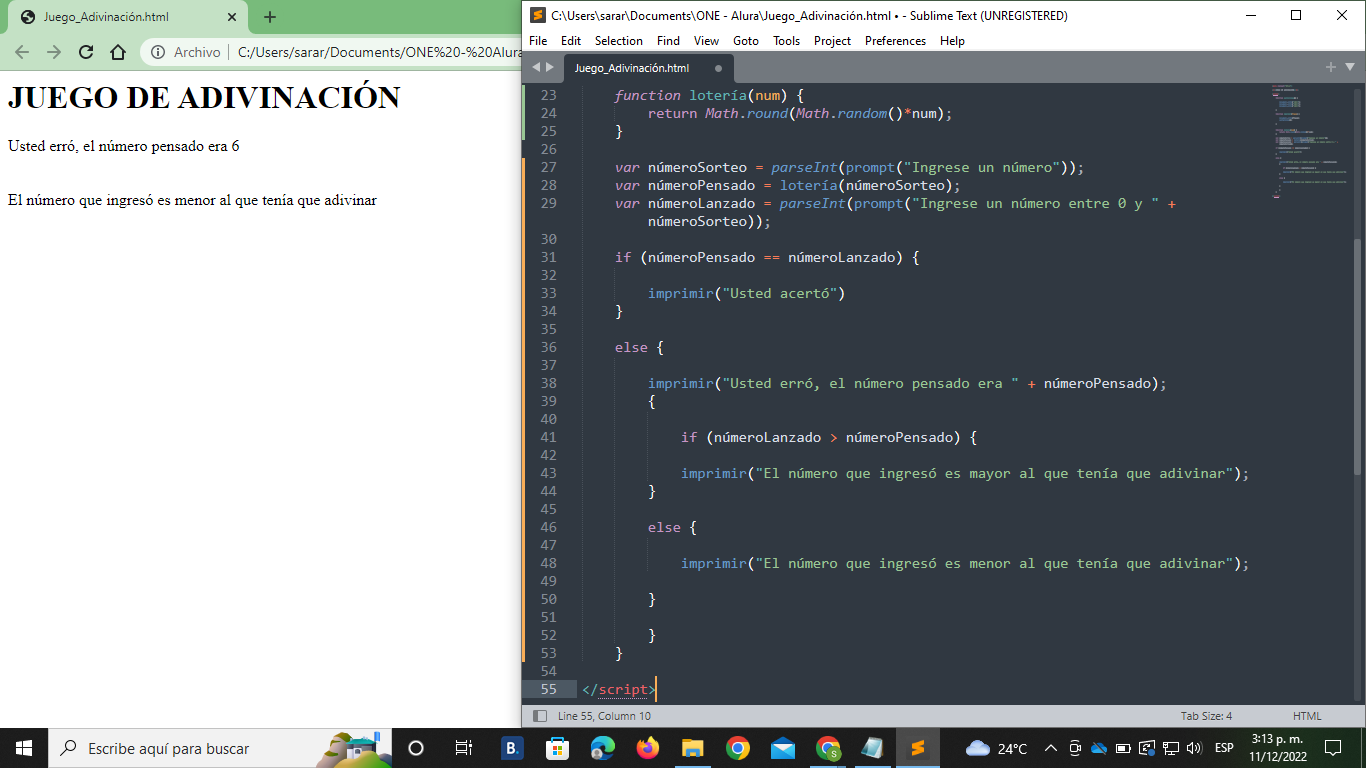Show hidden system tray icons
The image size is (1366, 768).
point(1051,748)
